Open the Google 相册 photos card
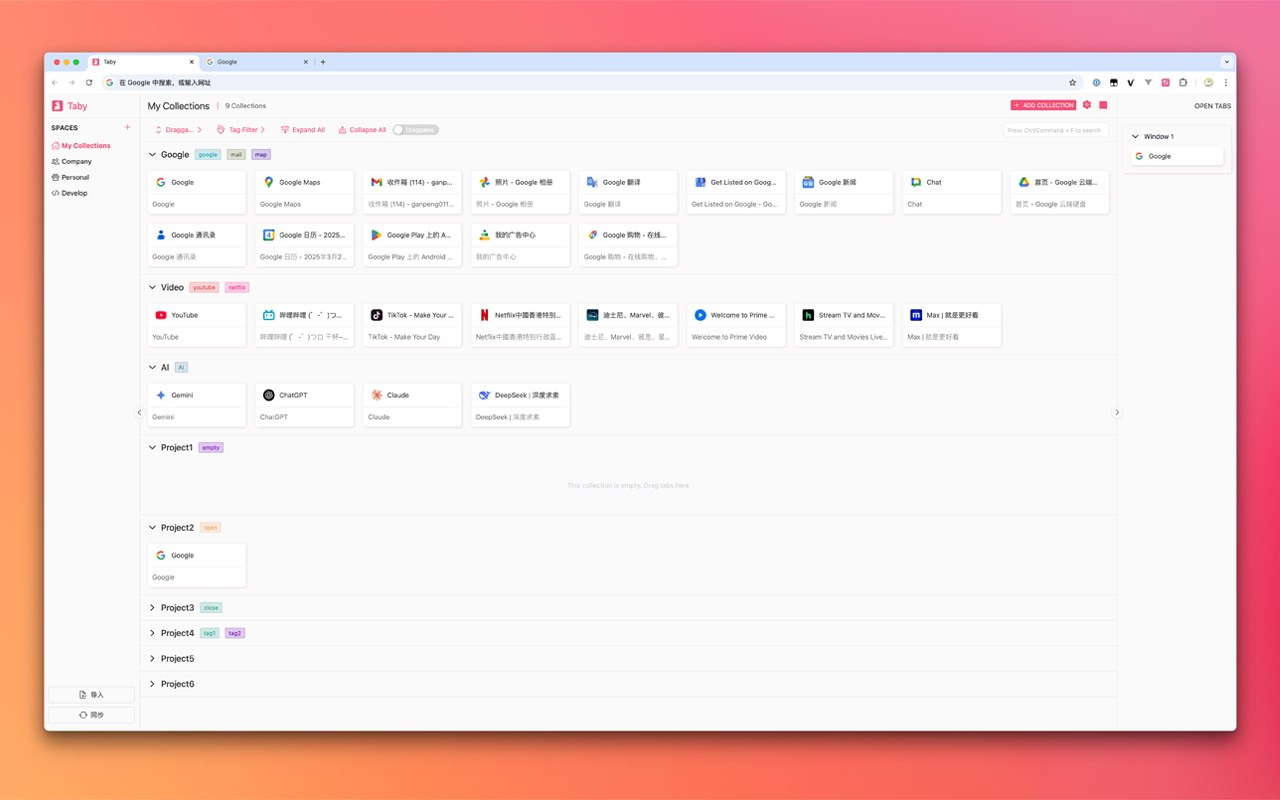This screenshot has height=800, width=1280. [x=521, y=192]
